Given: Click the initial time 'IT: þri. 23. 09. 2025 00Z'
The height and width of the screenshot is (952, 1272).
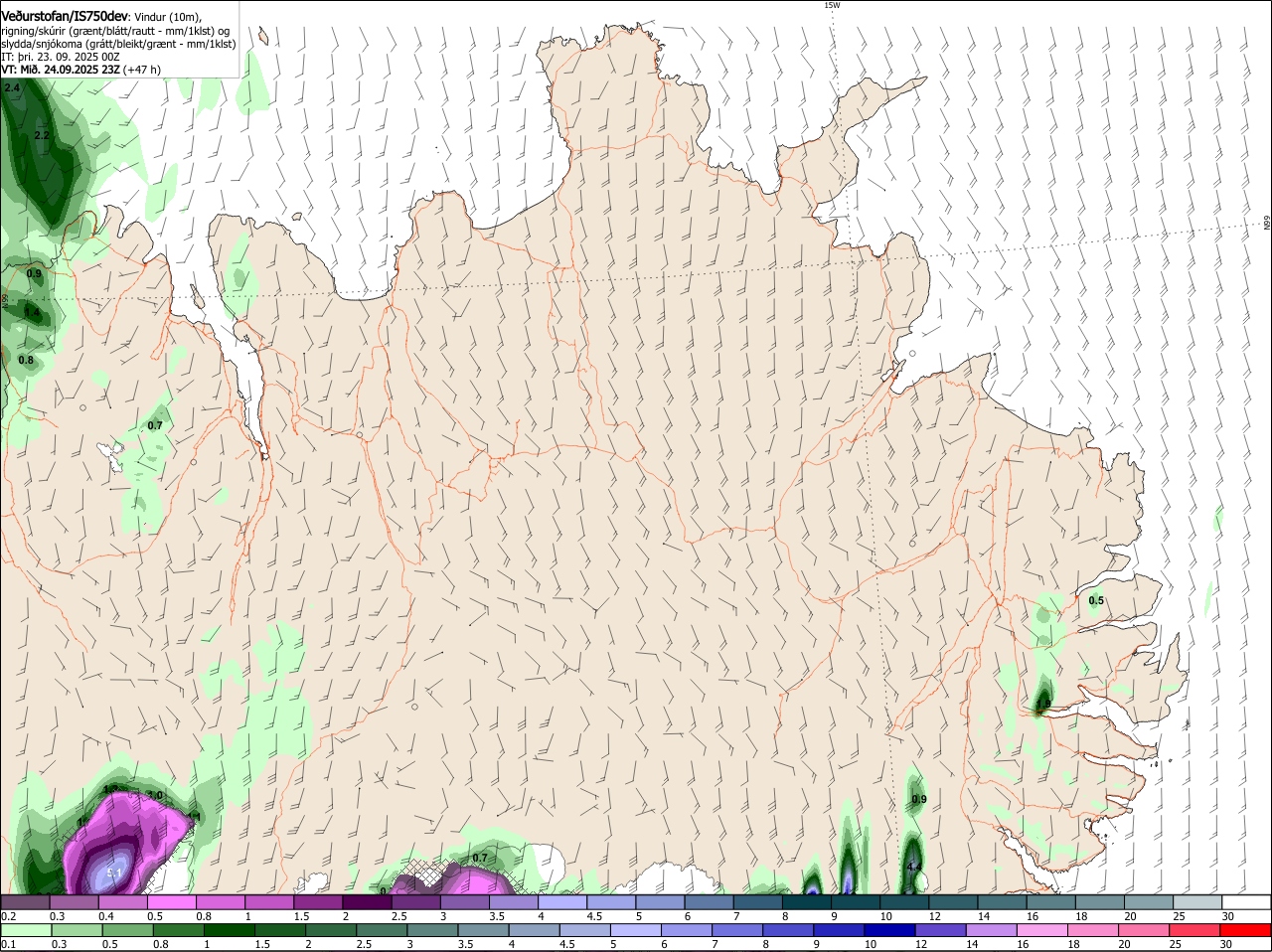Looking at the screenshot, I should click(61, 58).
